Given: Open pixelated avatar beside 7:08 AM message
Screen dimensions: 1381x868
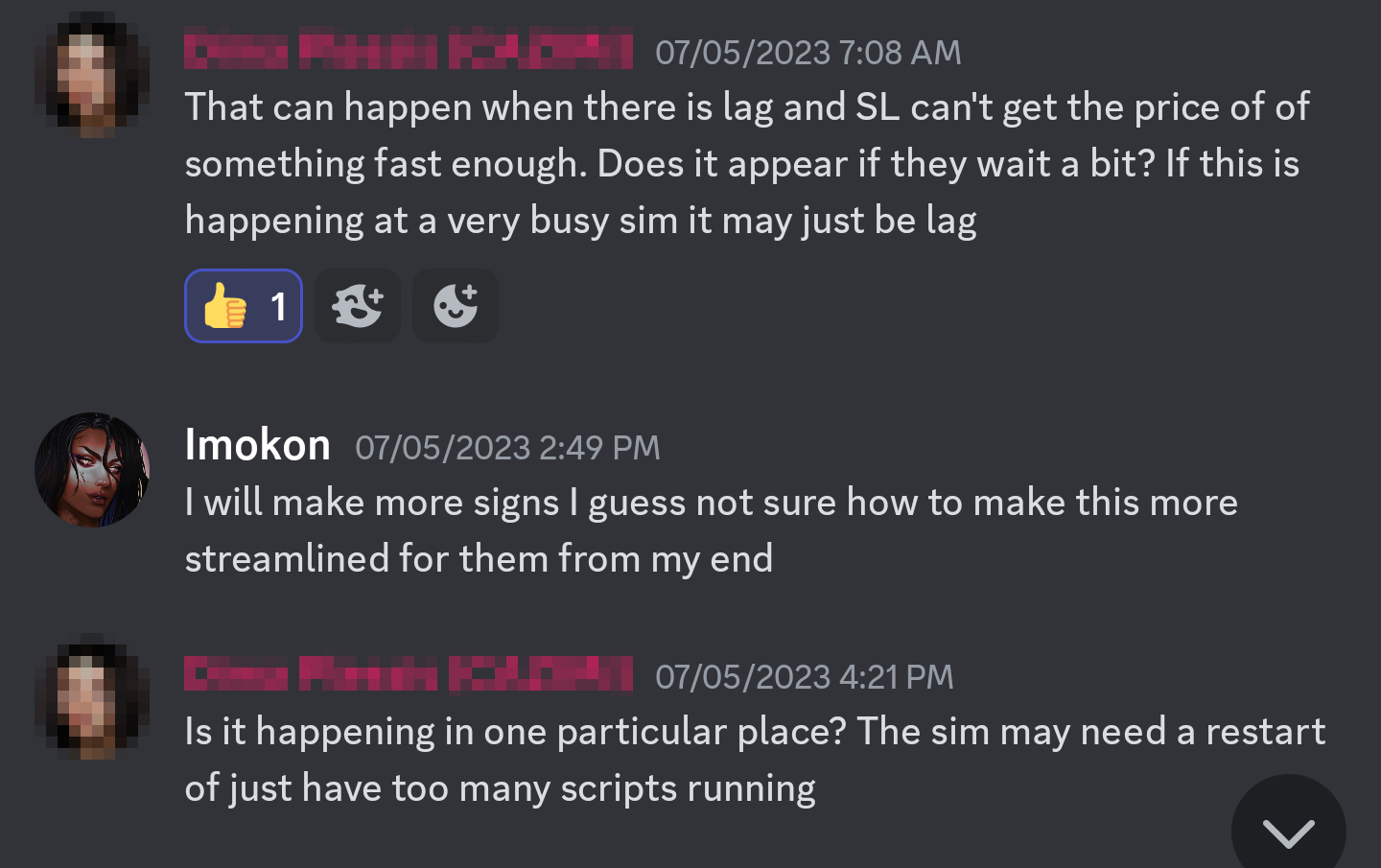Looking at the screenshot, I should [x=92, y=75].
